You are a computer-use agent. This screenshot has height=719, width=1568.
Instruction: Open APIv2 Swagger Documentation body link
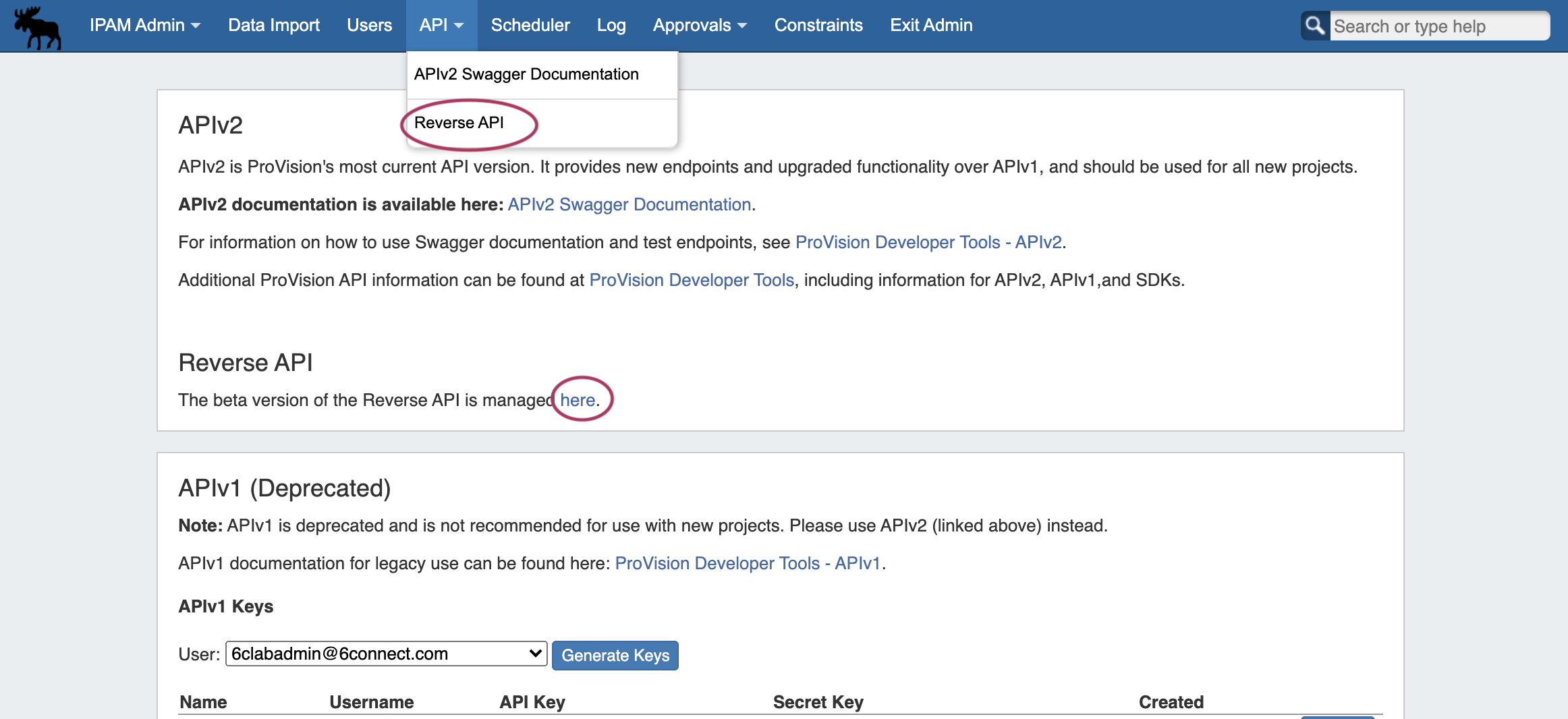pos(629,204)
